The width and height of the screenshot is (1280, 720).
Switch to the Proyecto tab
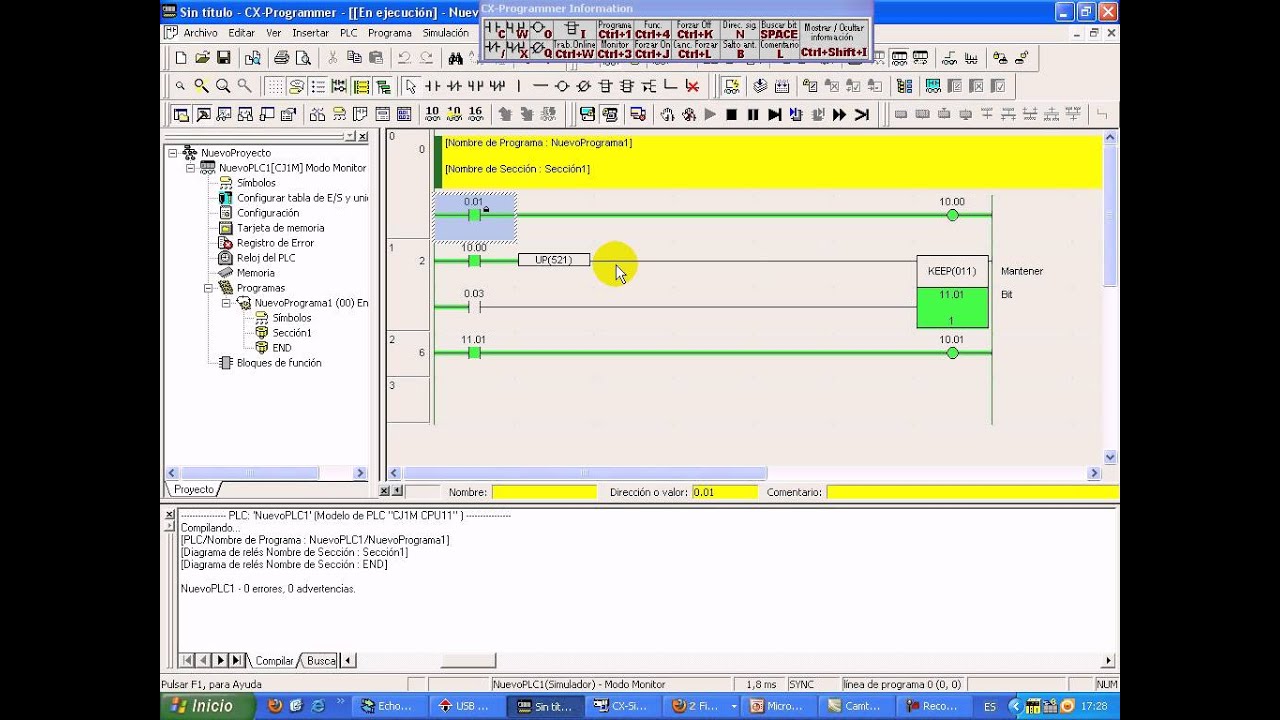point(194,489)
